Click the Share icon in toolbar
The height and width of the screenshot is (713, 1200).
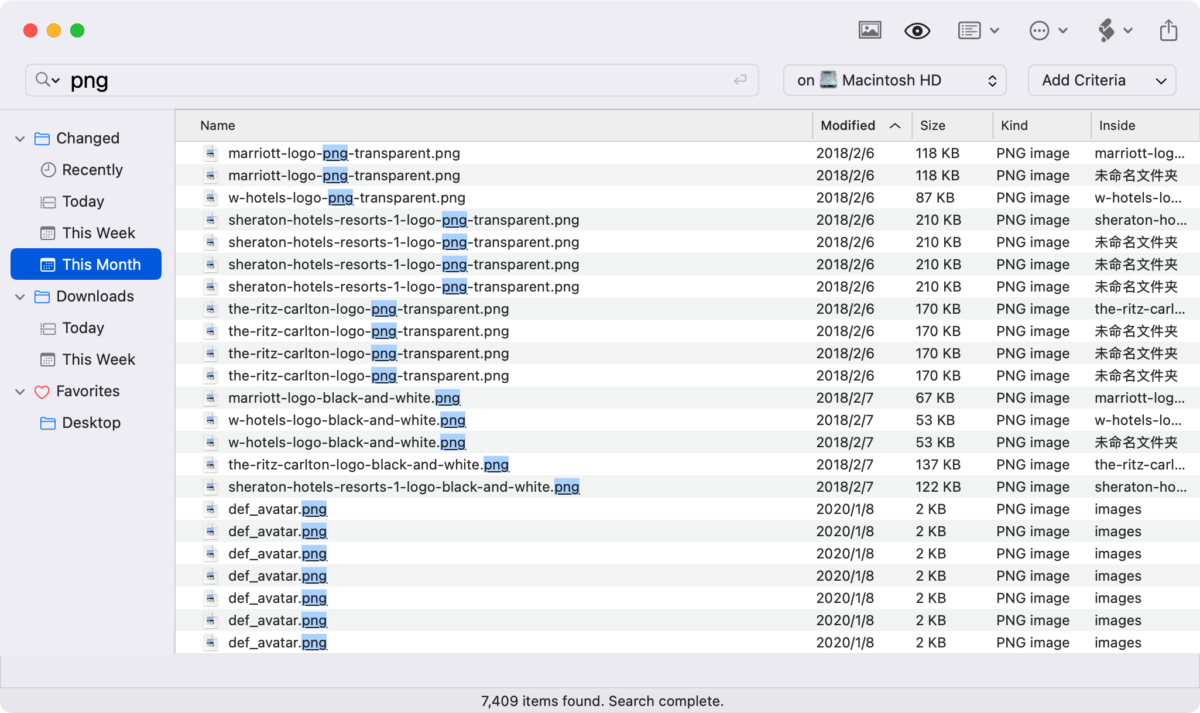(1168, 30)
